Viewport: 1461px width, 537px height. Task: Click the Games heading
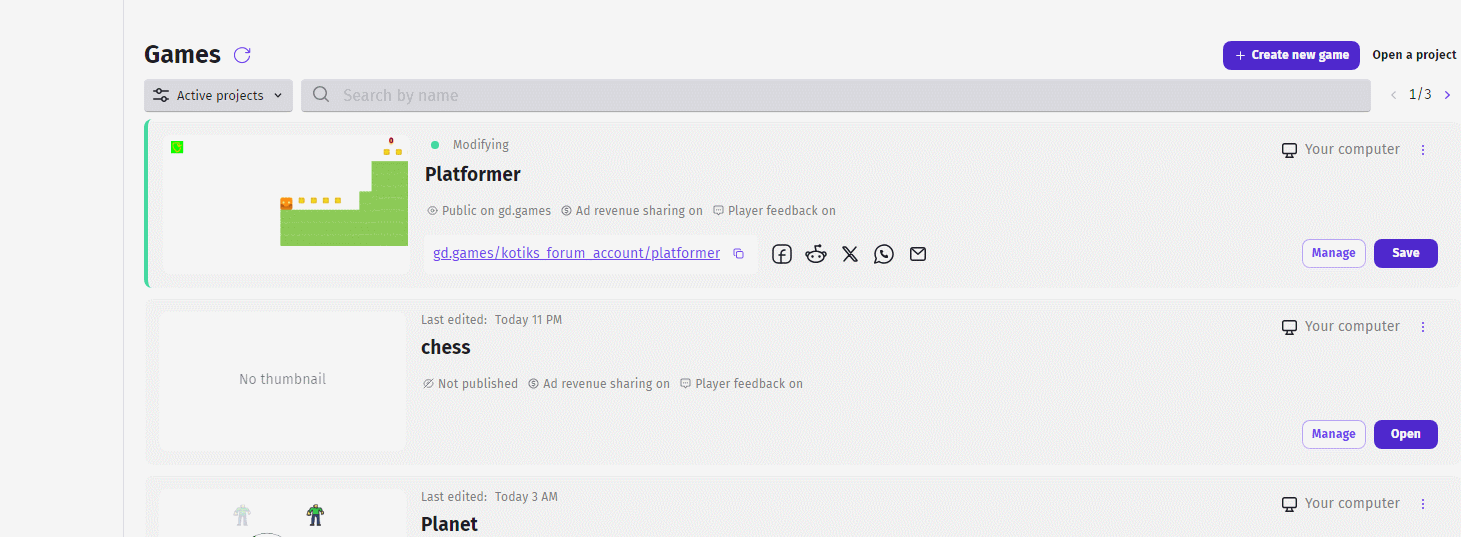click(x=182, y=55)
